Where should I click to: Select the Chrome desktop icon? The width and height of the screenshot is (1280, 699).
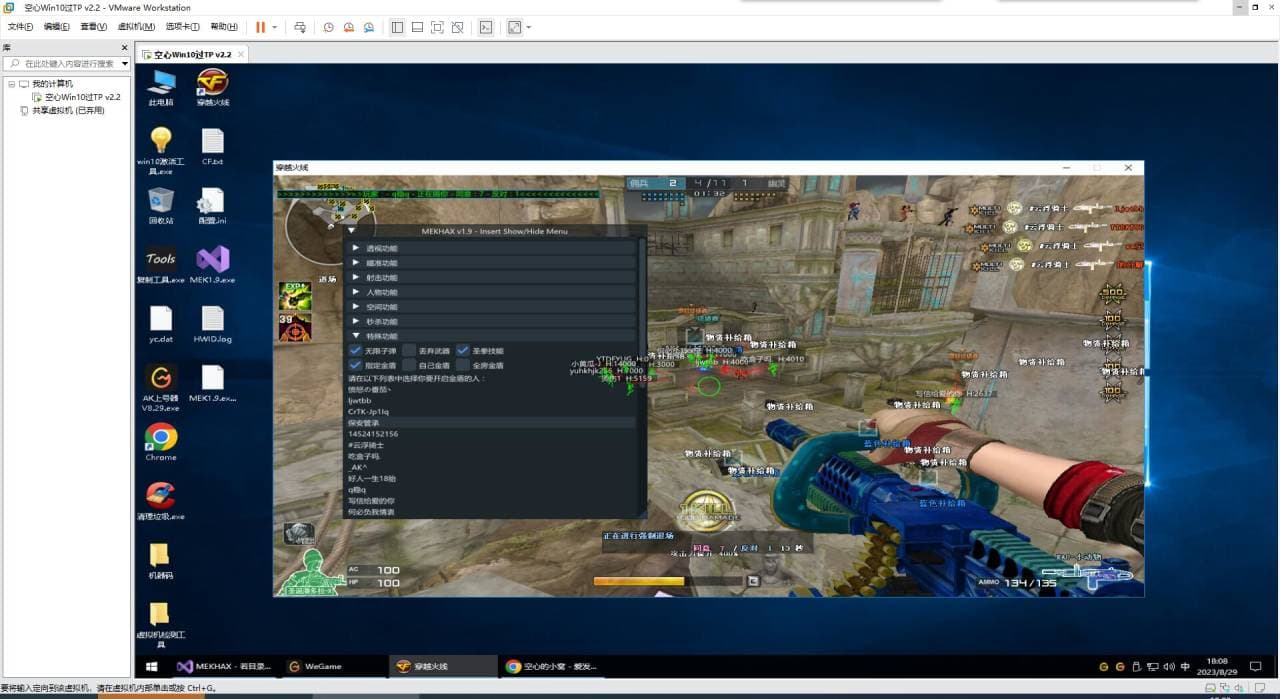point(161,442)
